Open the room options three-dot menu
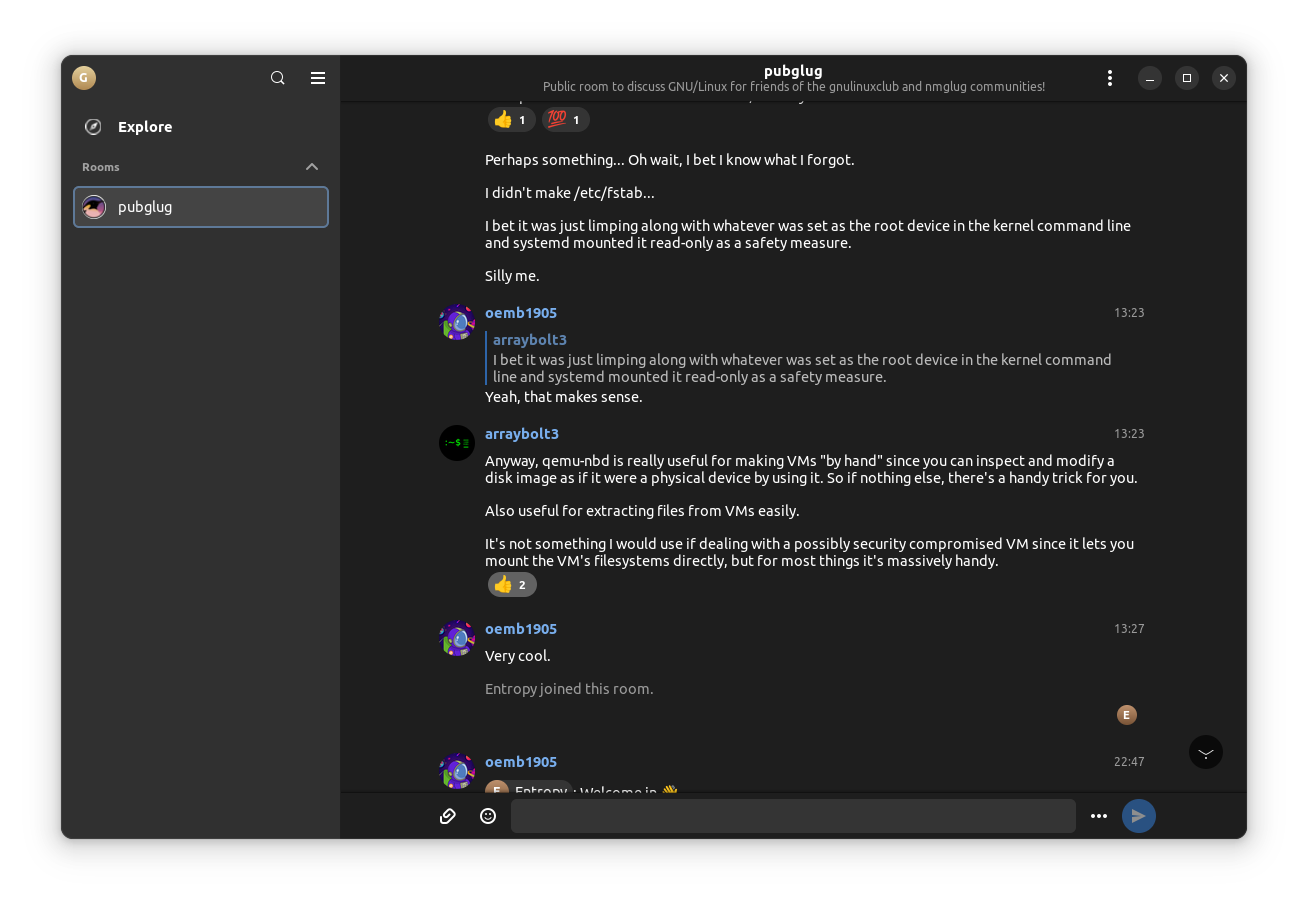Image resolution: width=1308 pixels, height=906 pixels. click(1110, 77)
